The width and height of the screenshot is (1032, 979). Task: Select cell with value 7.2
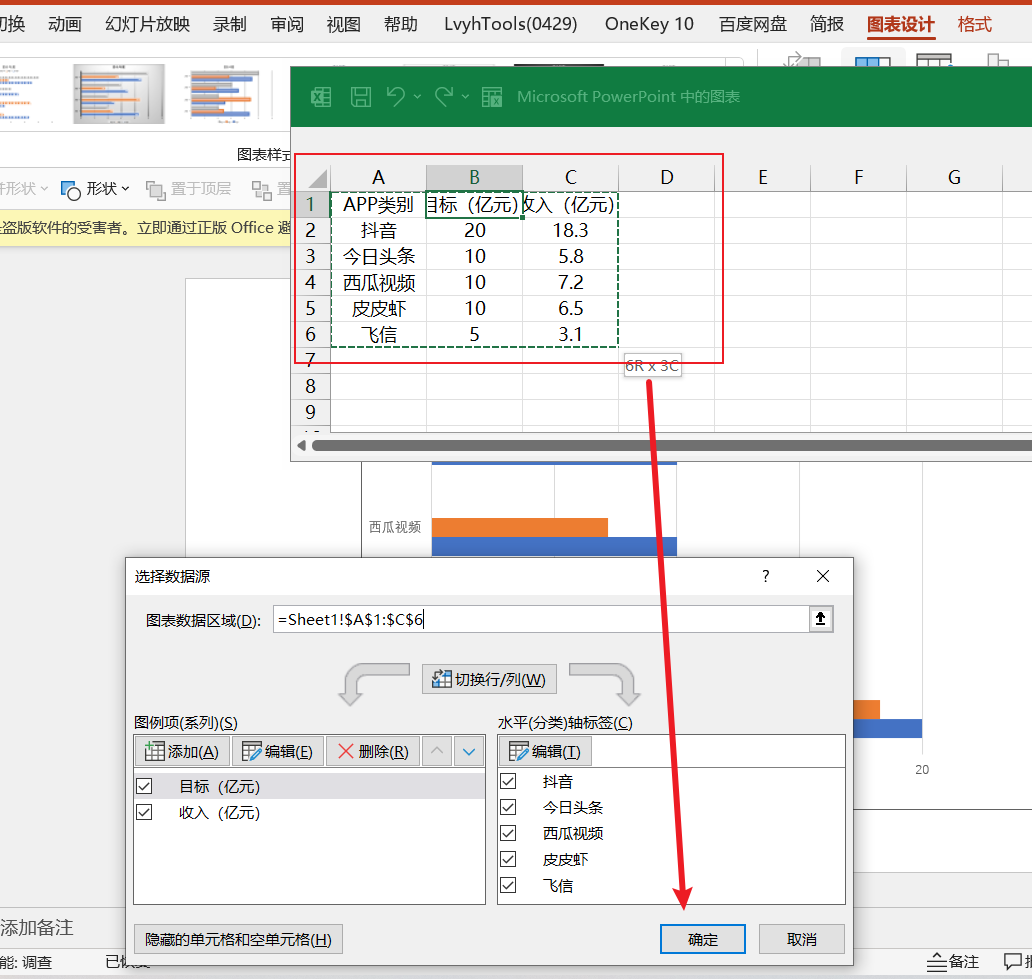[x=571, y=282]
